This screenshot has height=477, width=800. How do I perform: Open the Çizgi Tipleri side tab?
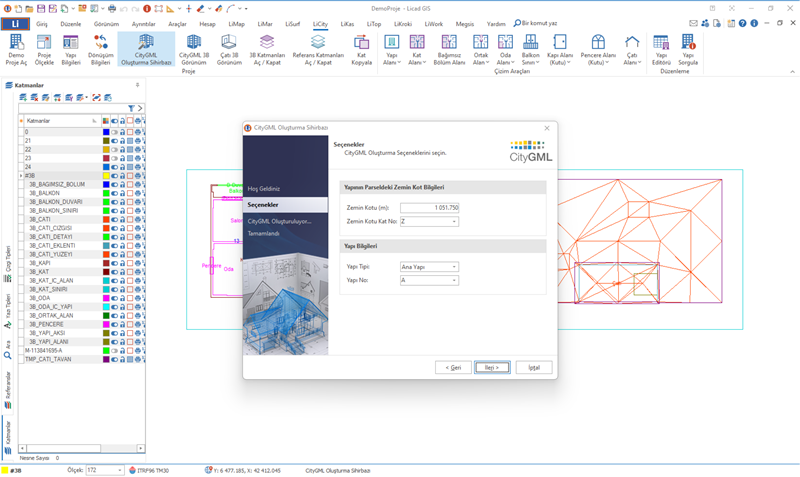click(8, 264)
